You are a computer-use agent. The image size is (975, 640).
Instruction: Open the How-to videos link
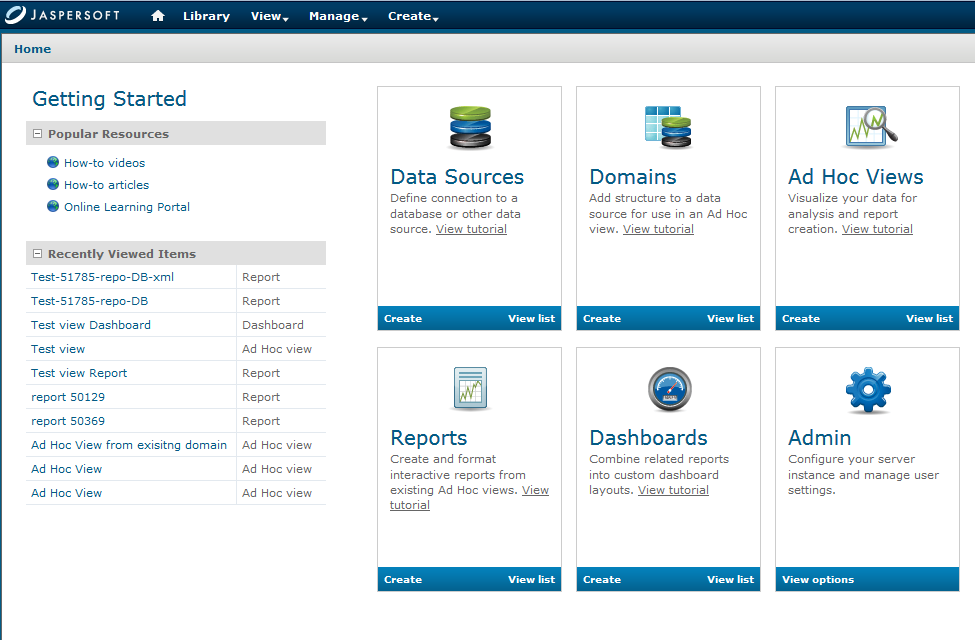click(x=104, y=163)
